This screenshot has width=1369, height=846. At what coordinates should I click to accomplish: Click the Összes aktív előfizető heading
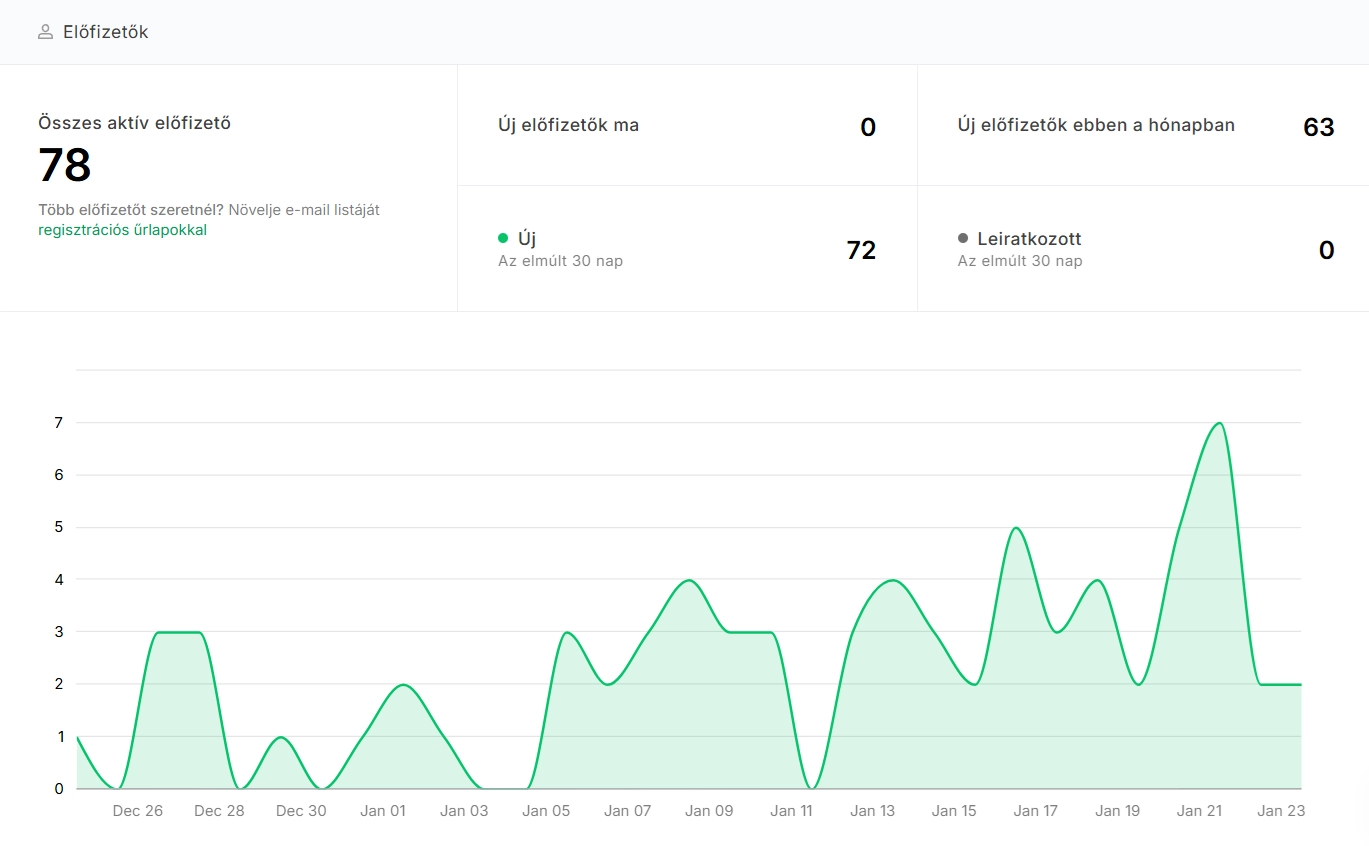134,124
